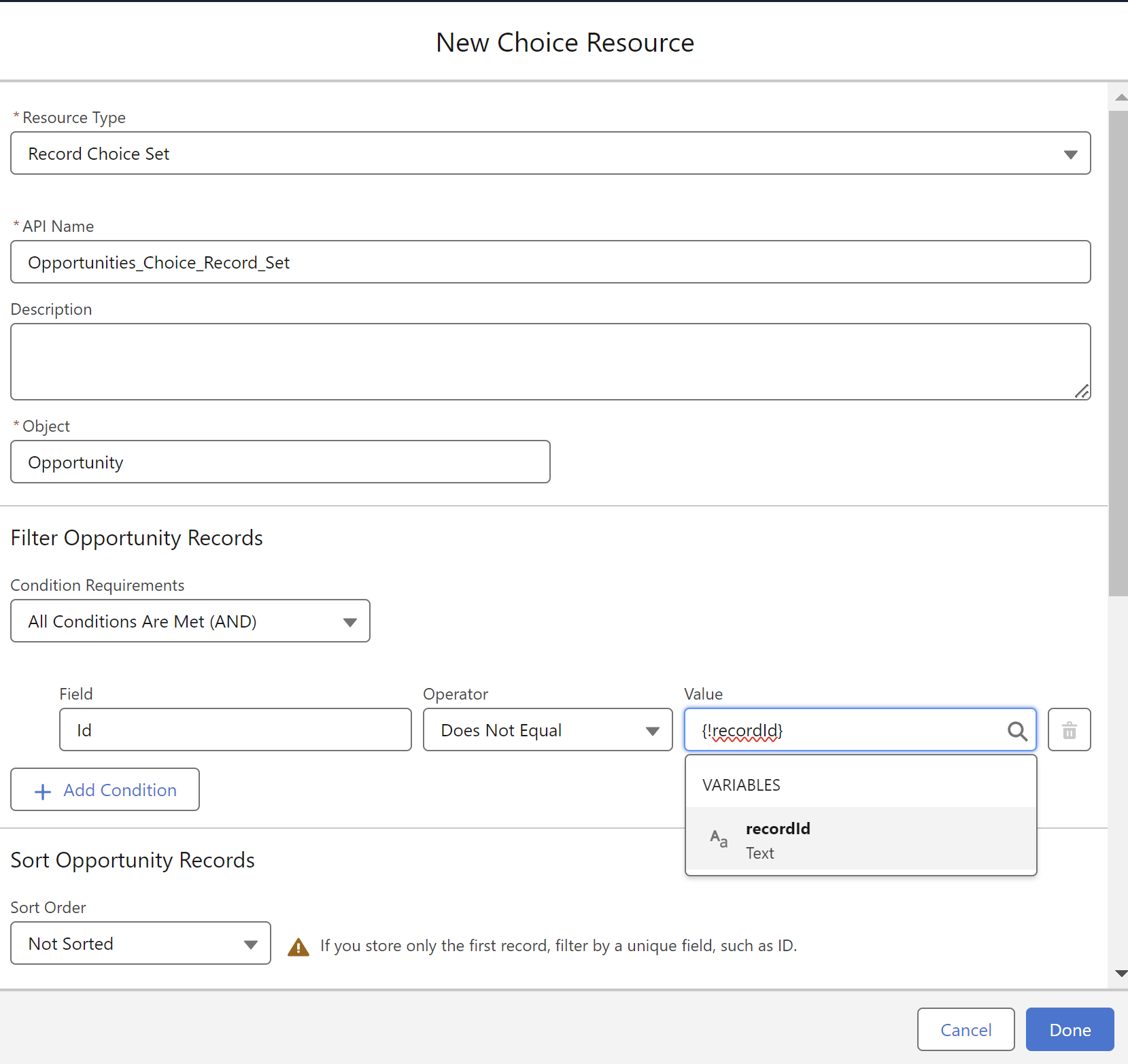1128x1064 pixels.
Task: Click the warning triangle icon beside Sort Order
Action: pos(298,946)
